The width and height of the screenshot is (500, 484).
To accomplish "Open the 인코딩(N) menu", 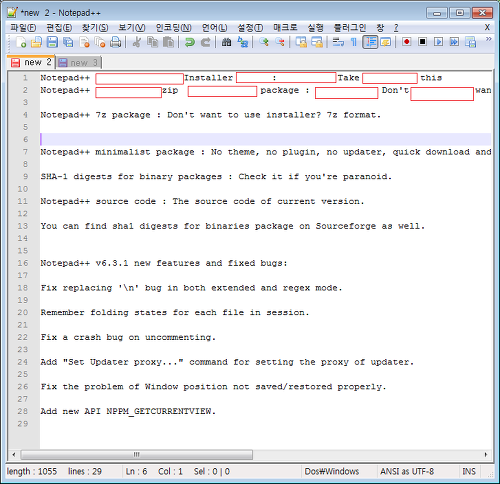I will pos(173,28).
